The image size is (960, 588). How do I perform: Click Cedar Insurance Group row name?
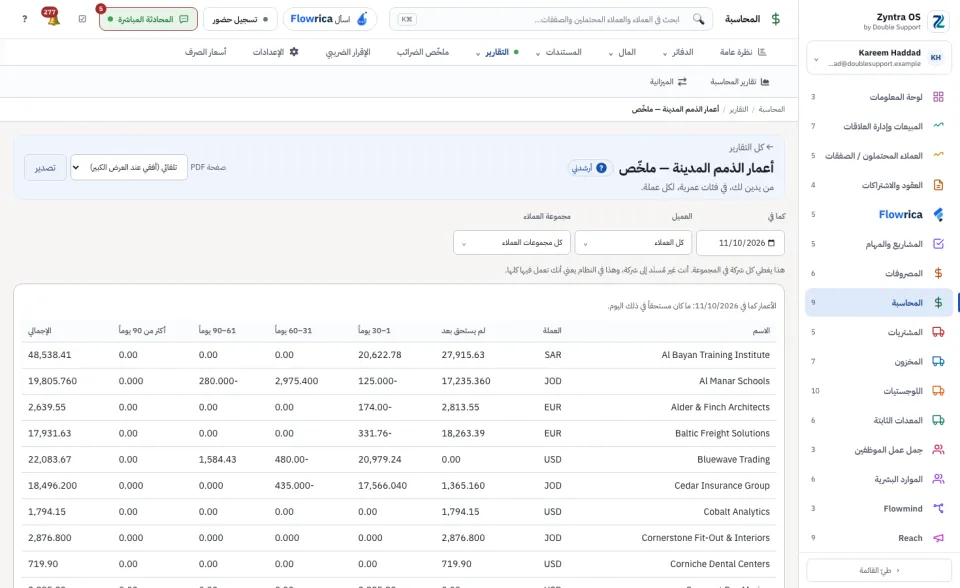coord(722,486)
